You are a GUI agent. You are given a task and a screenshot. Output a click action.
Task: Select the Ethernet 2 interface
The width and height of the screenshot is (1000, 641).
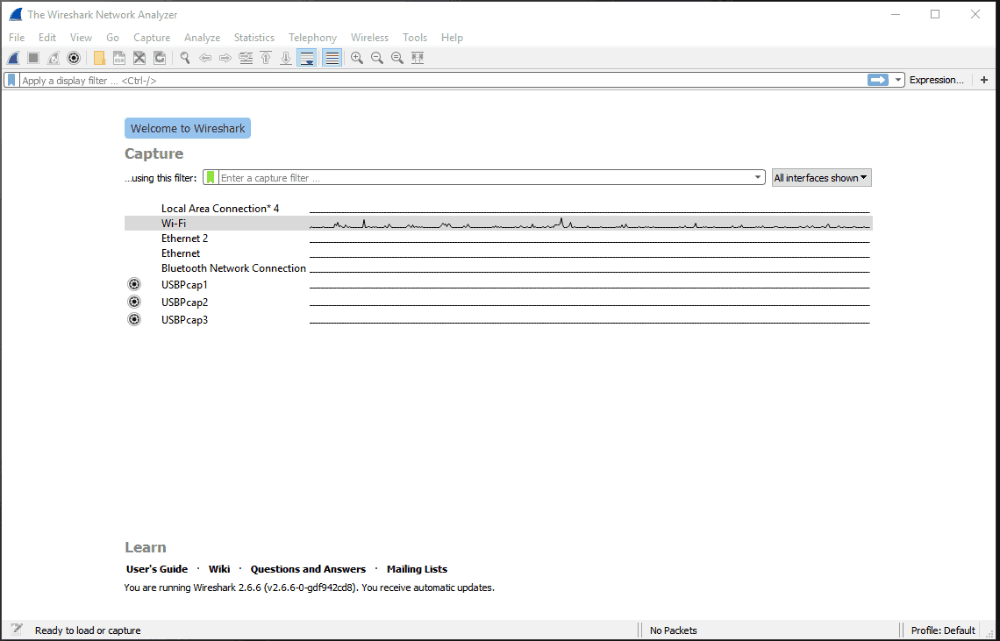tap(184, 238)
